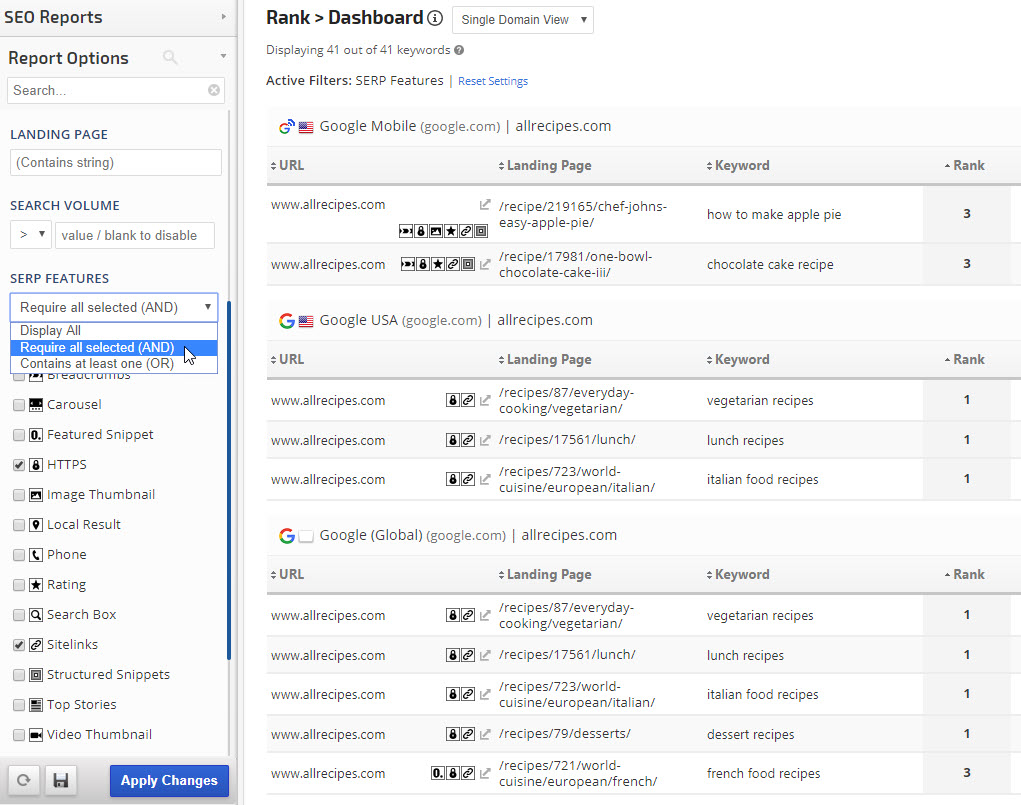The width and height of the screenshot is (1021, 805).
Task: Expand the SEO Reports panel arrow
Action: click(x=222, y=17)
